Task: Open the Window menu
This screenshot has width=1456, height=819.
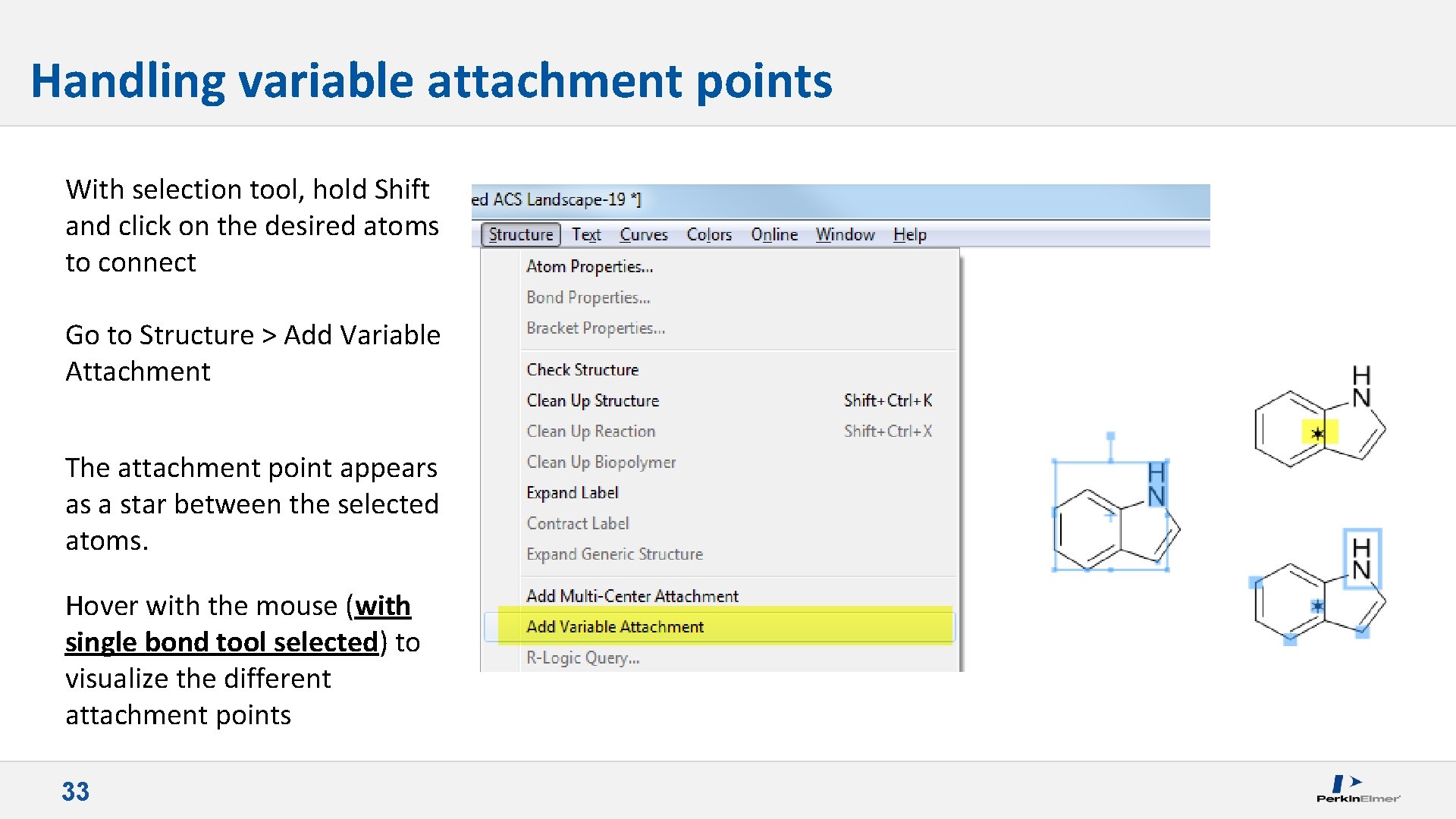Action: [845, 234]
